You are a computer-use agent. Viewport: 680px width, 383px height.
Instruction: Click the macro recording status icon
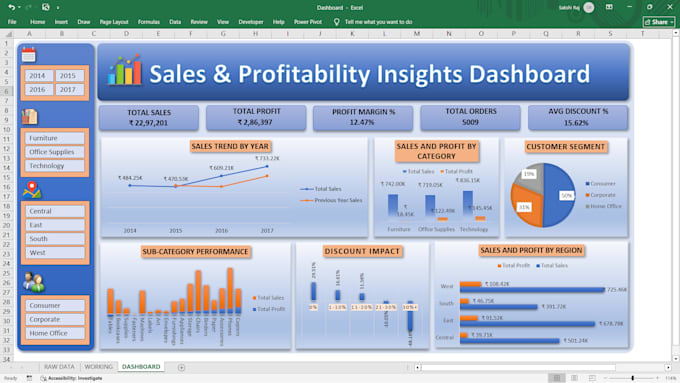coord(29,378)
